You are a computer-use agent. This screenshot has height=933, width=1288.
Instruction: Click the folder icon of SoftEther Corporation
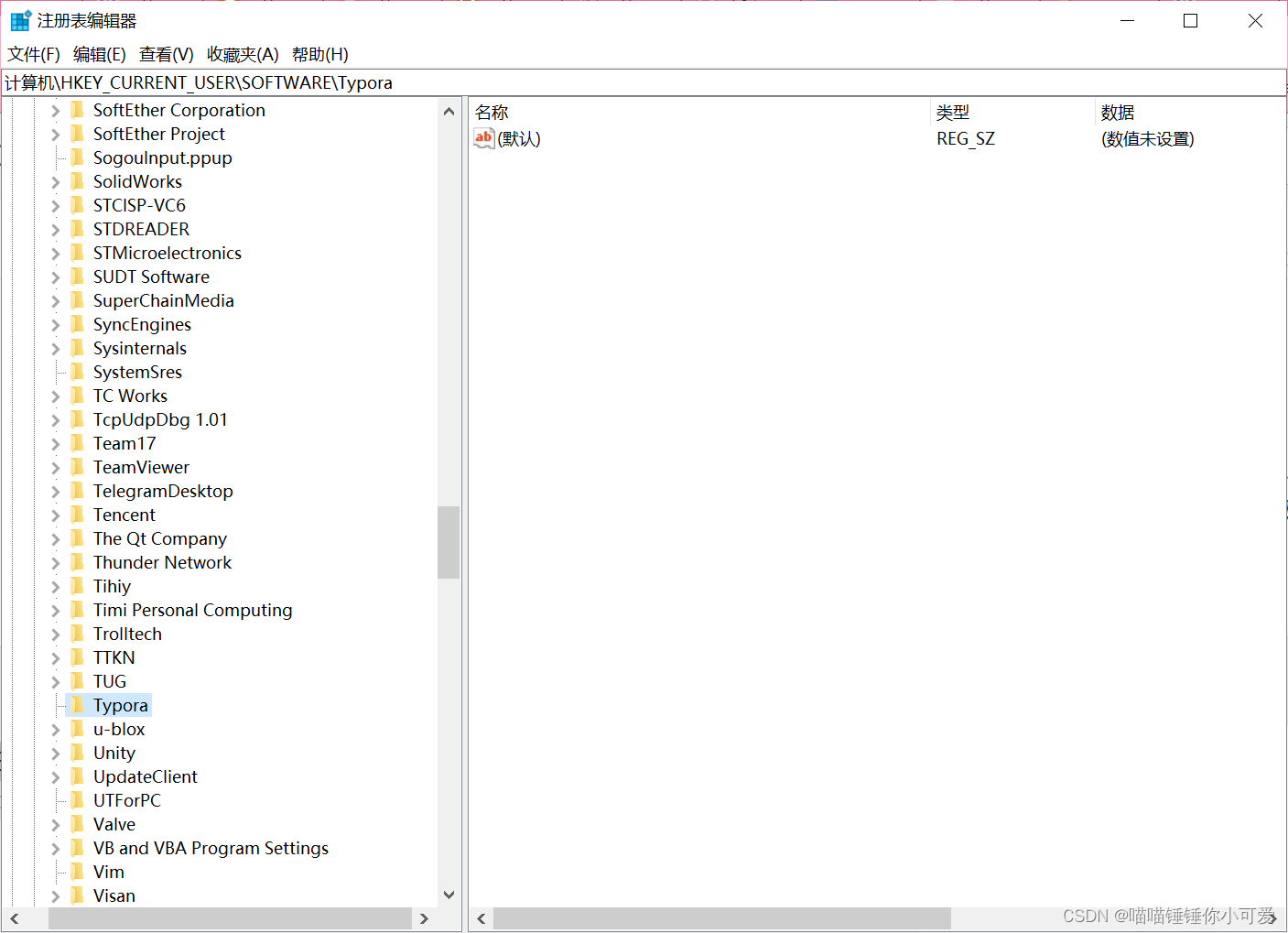tap(78, 110)
